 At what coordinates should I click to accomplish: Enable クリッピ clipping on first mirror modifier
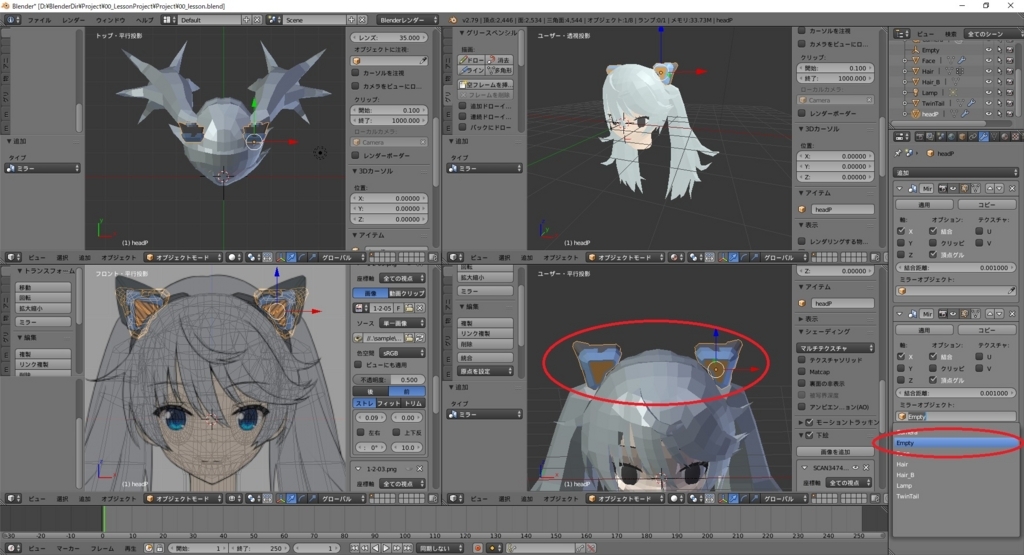tap(933, 243)
